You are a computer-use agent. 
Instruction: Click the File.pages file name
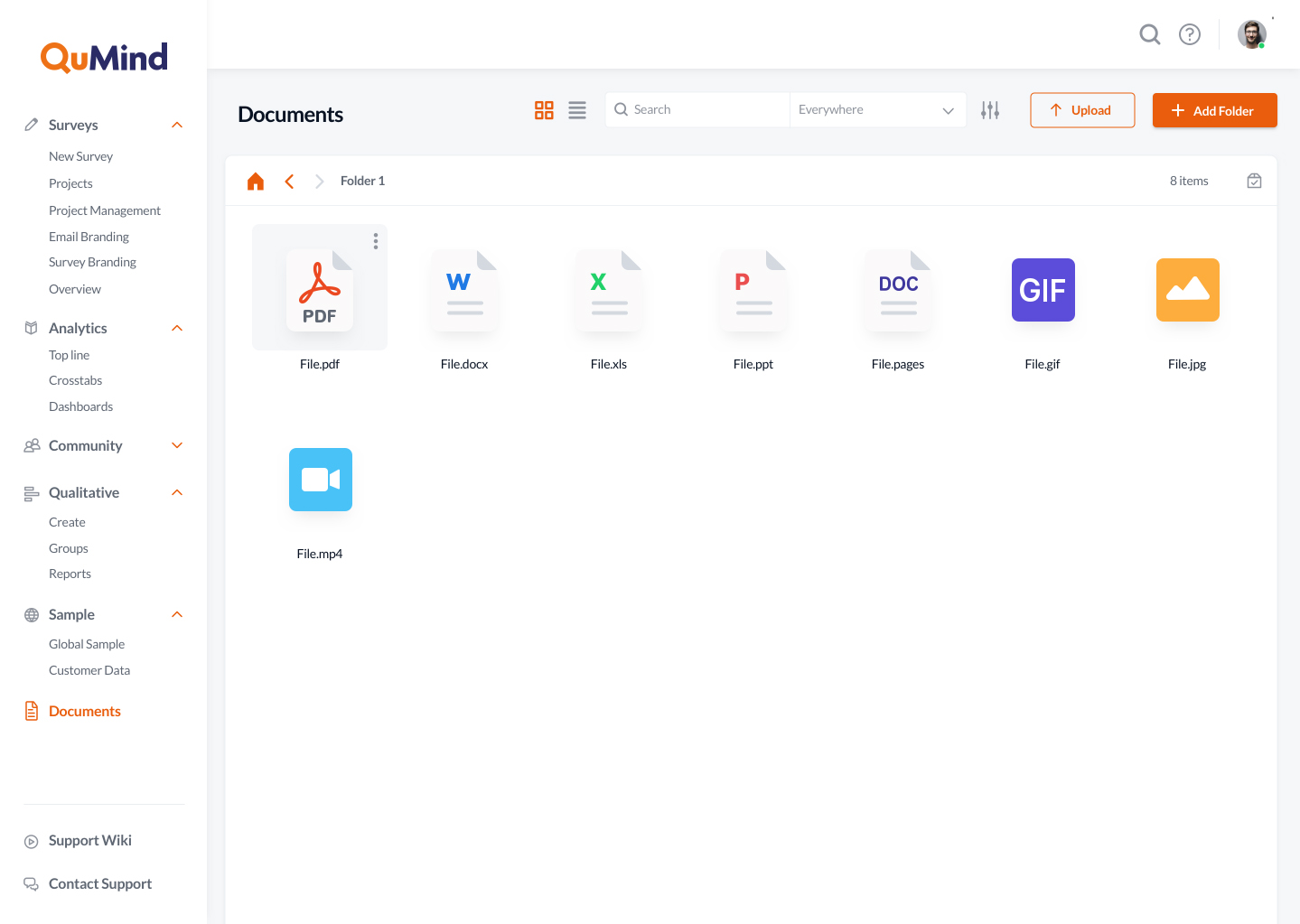pos(898,364)
